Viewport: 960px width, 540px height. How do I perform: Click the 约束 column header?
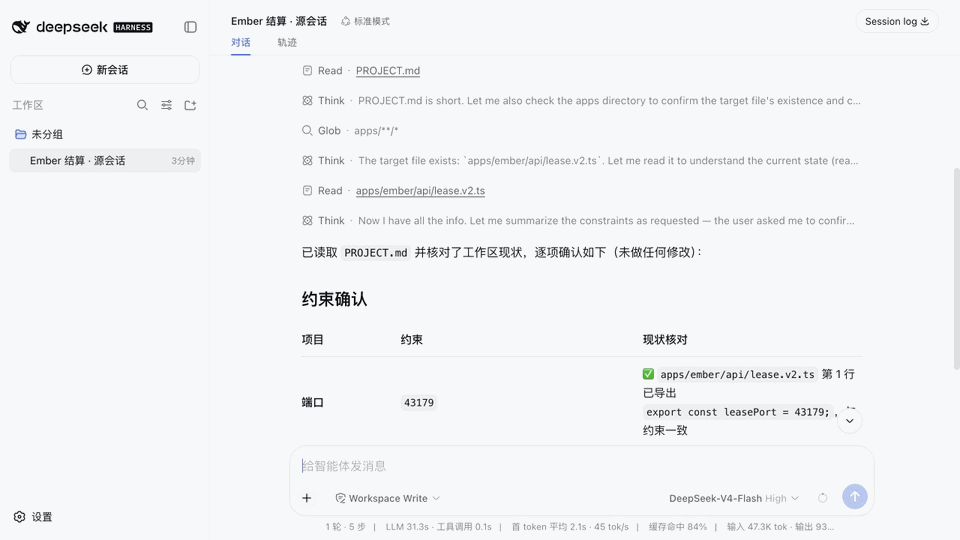coord(411,340)
